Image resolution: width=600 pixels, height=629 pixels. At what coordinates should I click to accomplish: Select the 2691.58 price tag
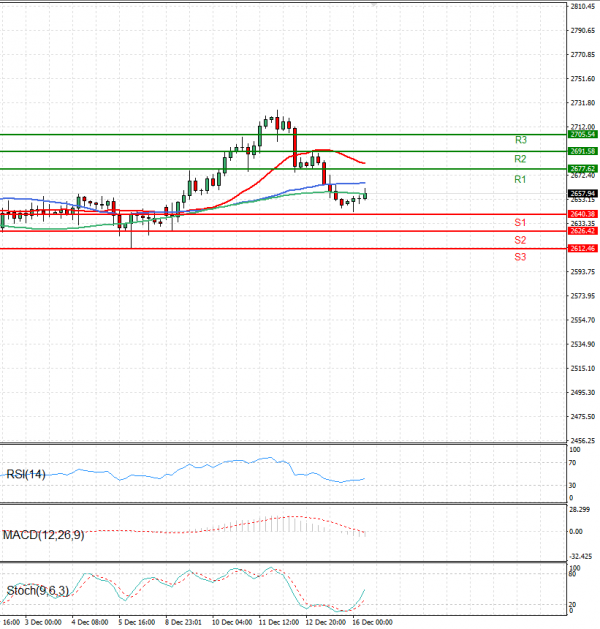(583, 151)
